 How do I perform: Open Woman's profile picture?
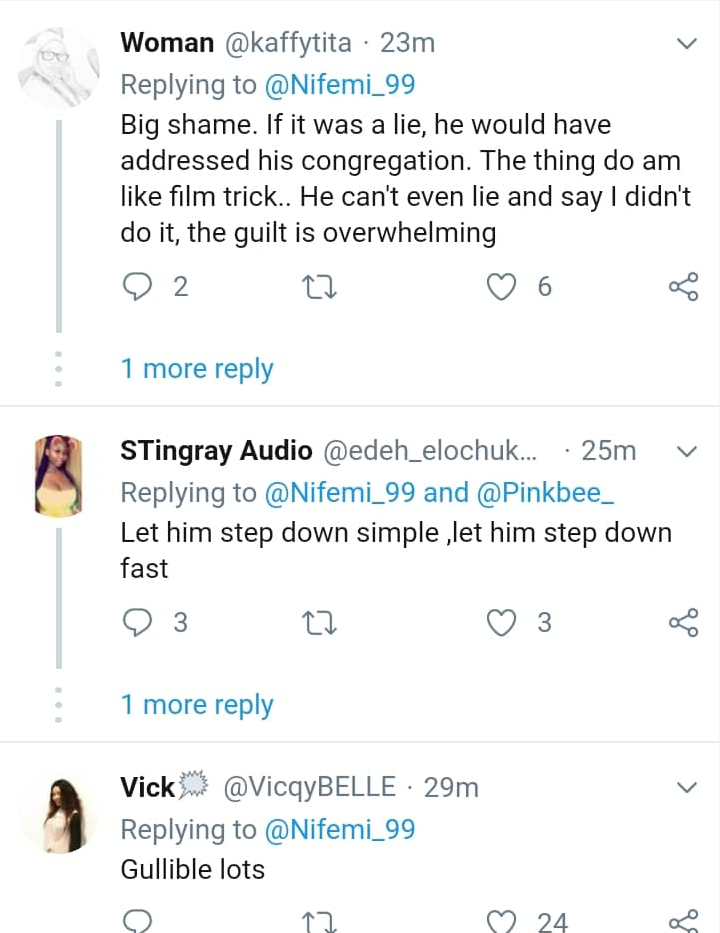(59, 65)
